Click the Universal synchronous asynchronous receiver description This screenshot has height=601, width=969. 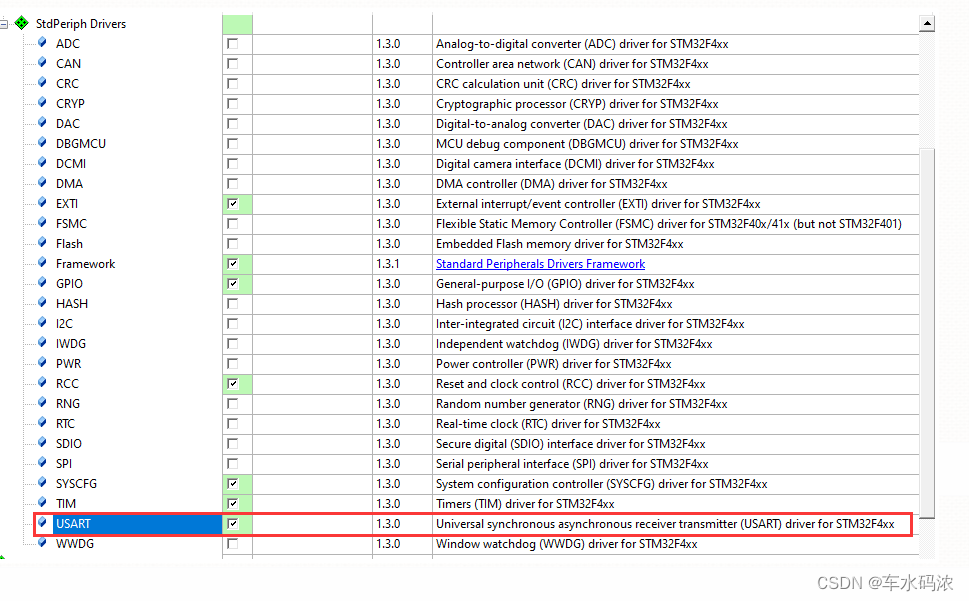pyautogui.click(x=665, y=524)
